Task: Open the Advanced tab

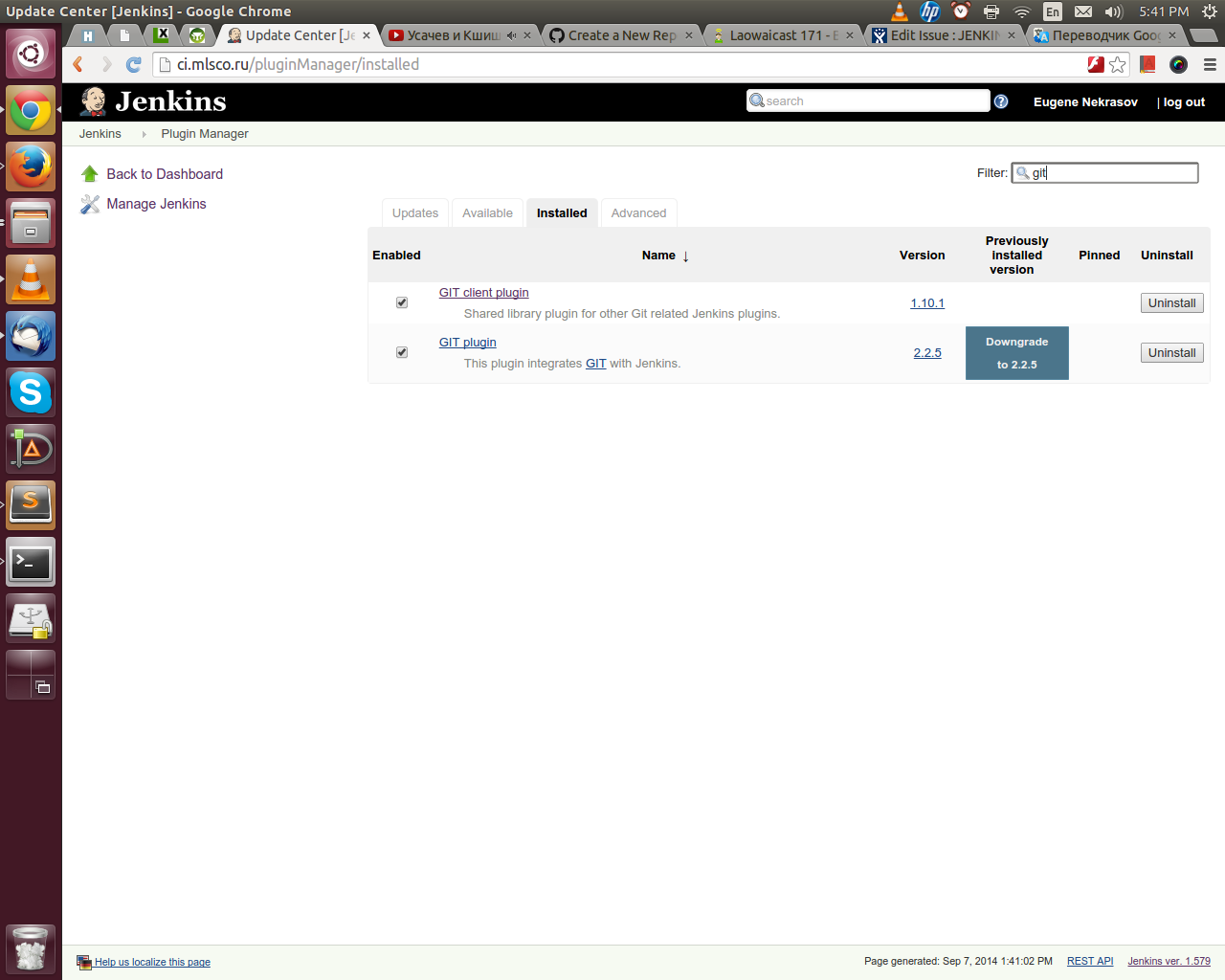Action: tap(638, 213)
